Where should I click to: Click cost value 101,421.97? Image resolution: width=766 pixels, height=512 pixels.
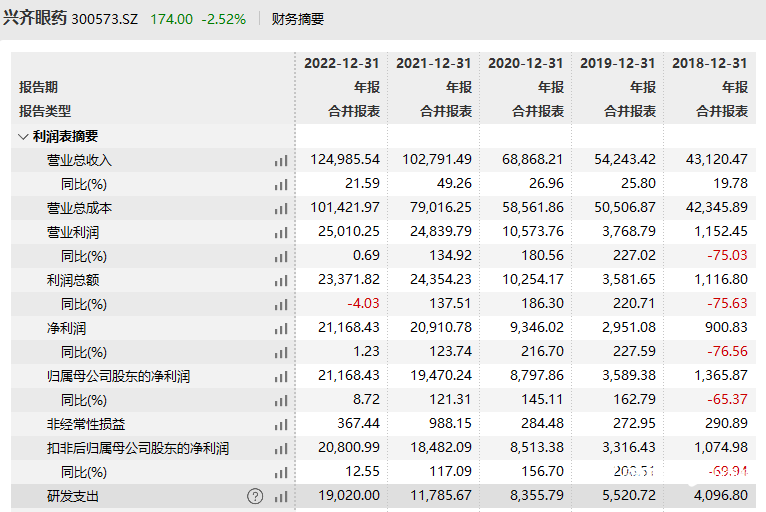(x=345, y=207)
